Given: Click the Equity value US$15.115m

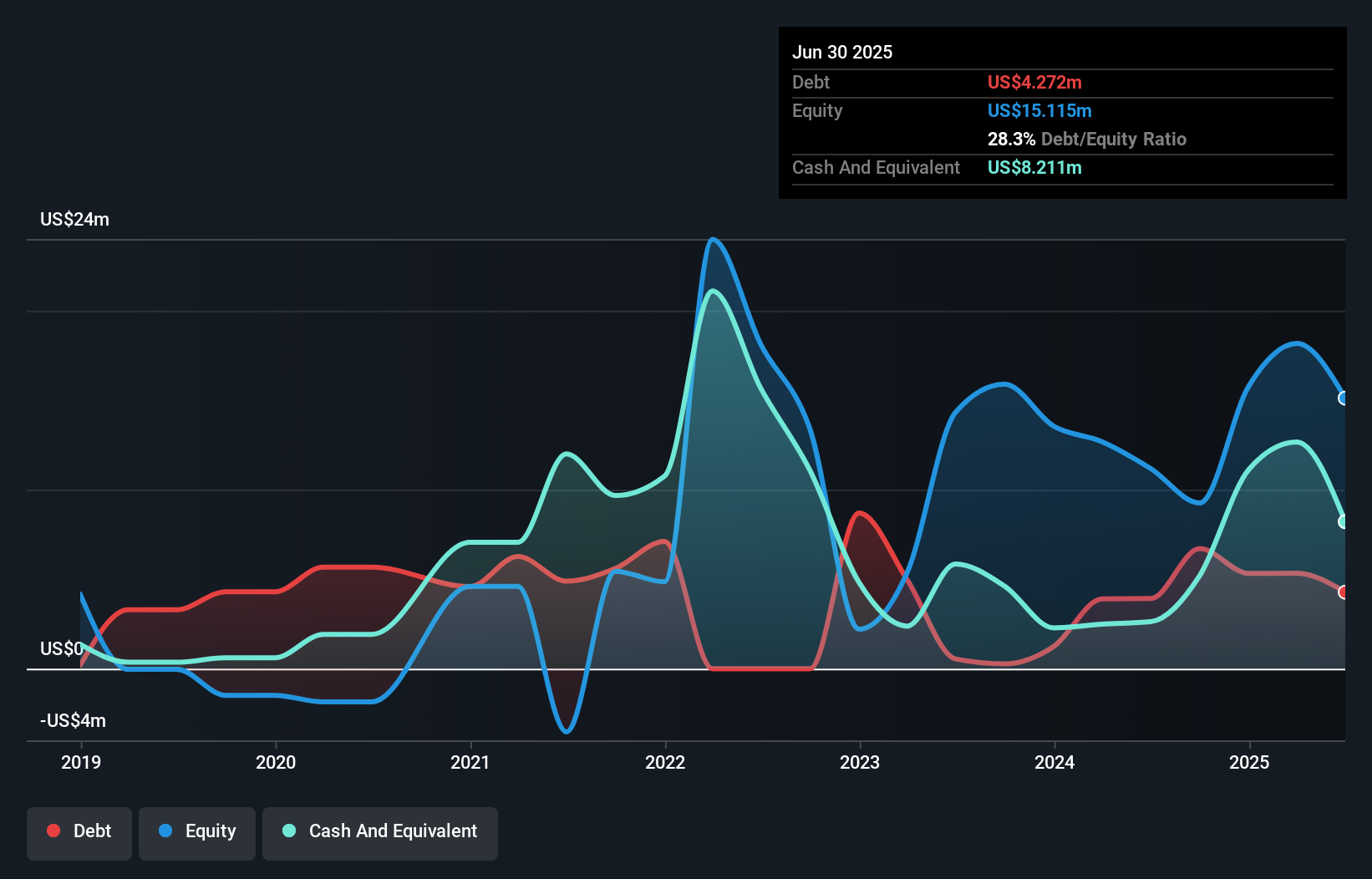Looking at the screenshot, I should [x=1039, y=111].
